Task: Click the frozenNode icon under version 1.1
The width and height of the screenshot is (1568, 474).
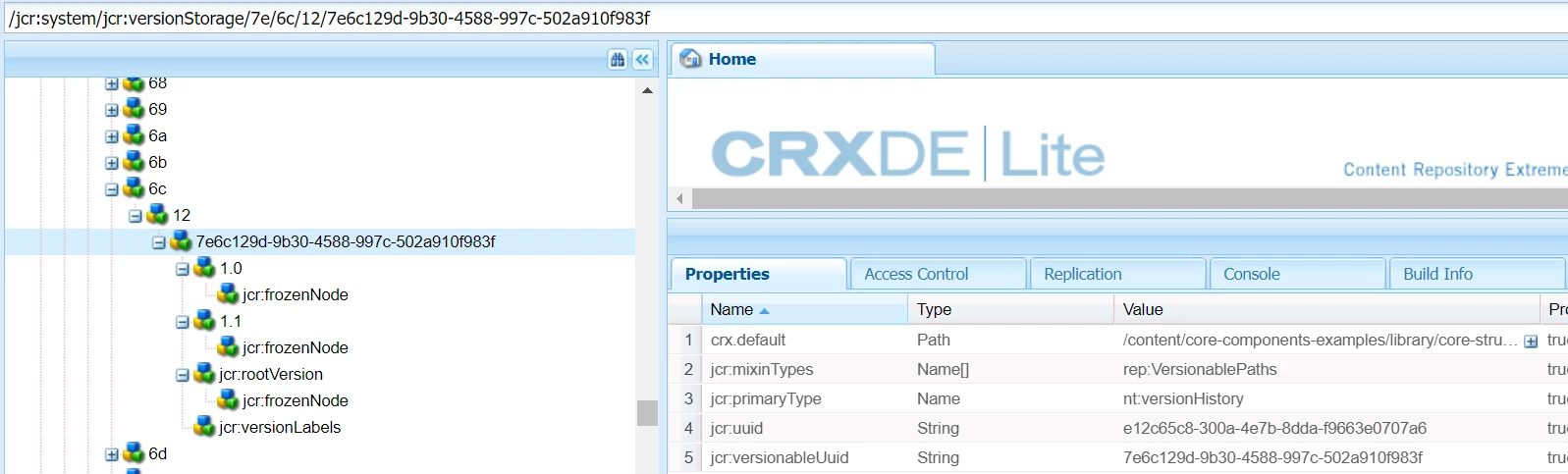Action: coord(228,347)
